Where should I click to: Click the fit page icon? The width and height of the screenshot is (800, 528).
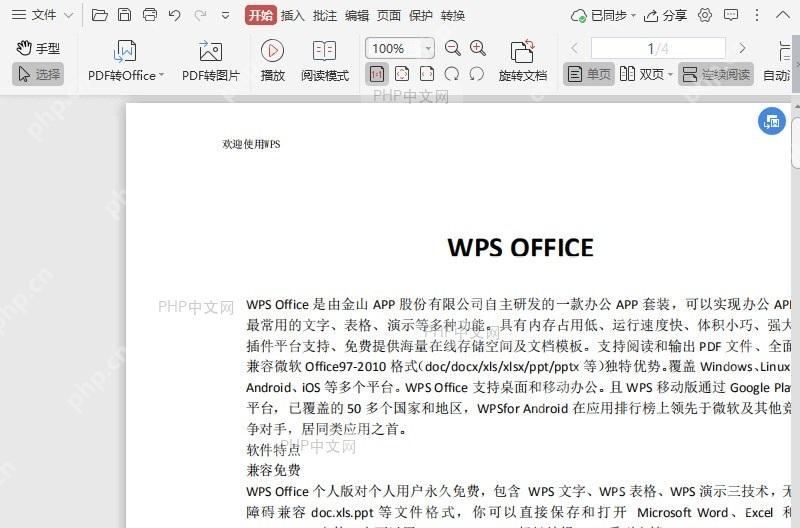402,74
